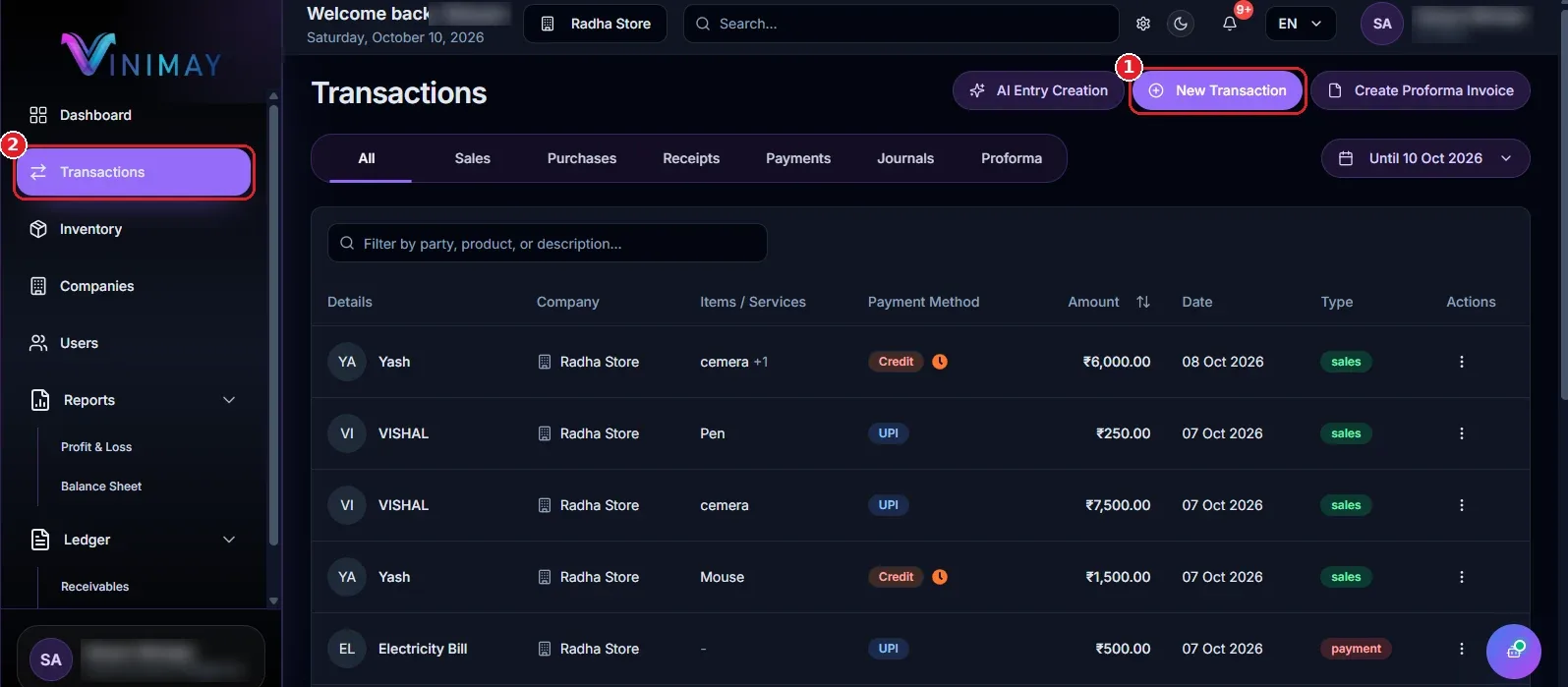Switch to the Sales tab
The height and width of the screenshot is (687, 1568).
click(473, 158)
